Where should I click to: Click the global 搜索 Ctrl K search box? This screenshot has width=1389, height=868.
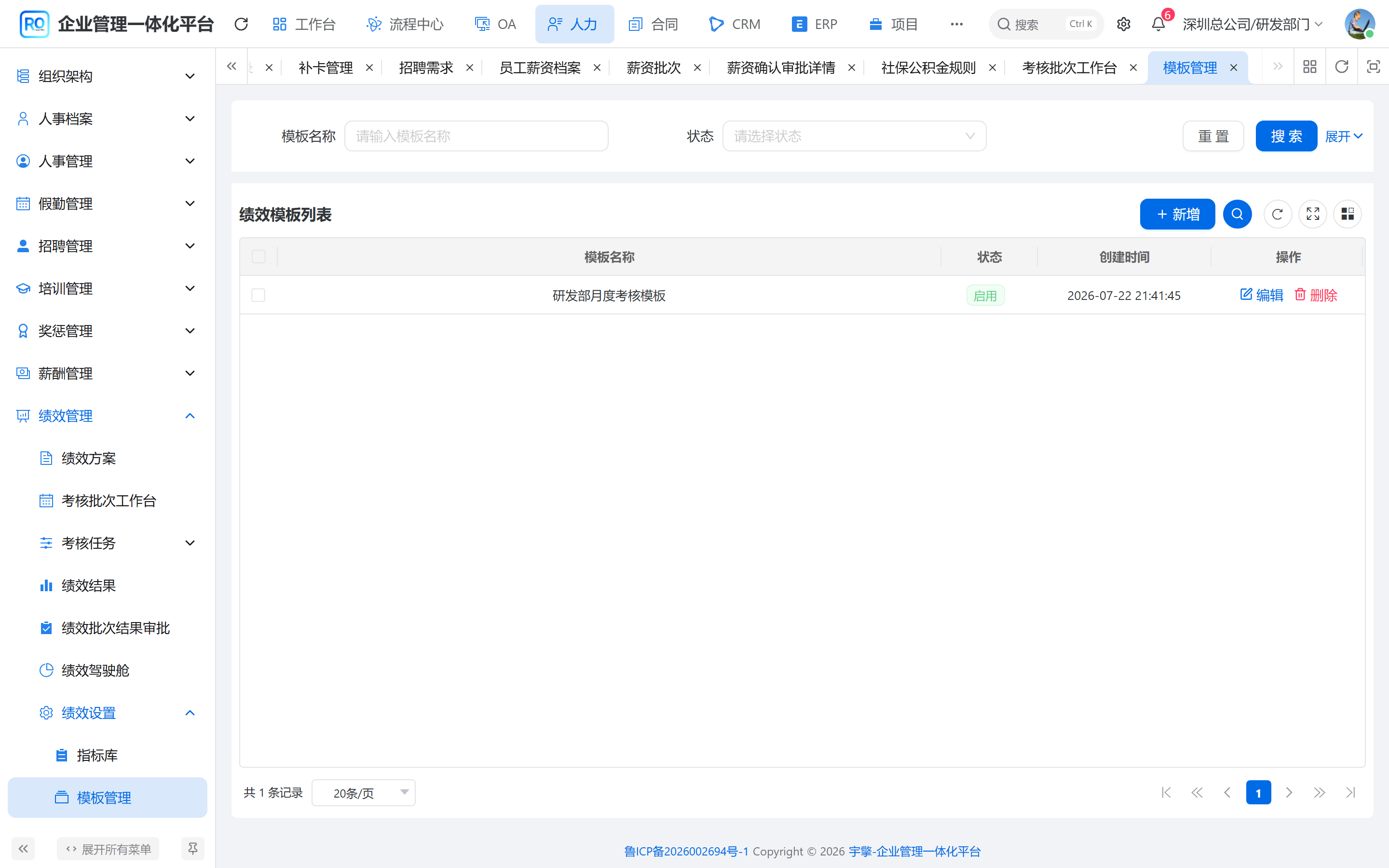(x=1046, y=24)
